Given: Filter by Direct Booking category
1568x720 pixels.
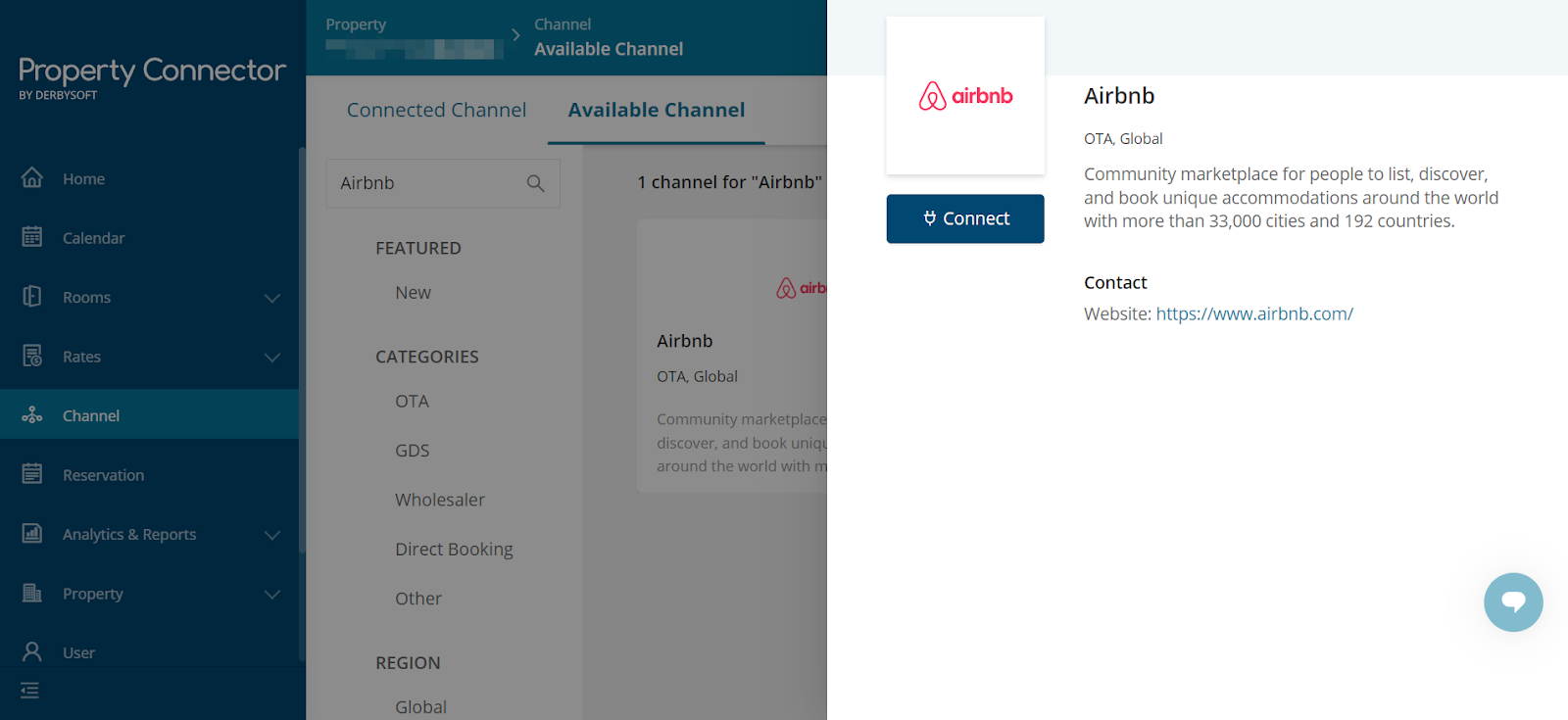Looking at the screenshot, I should (x=454, y=550).
